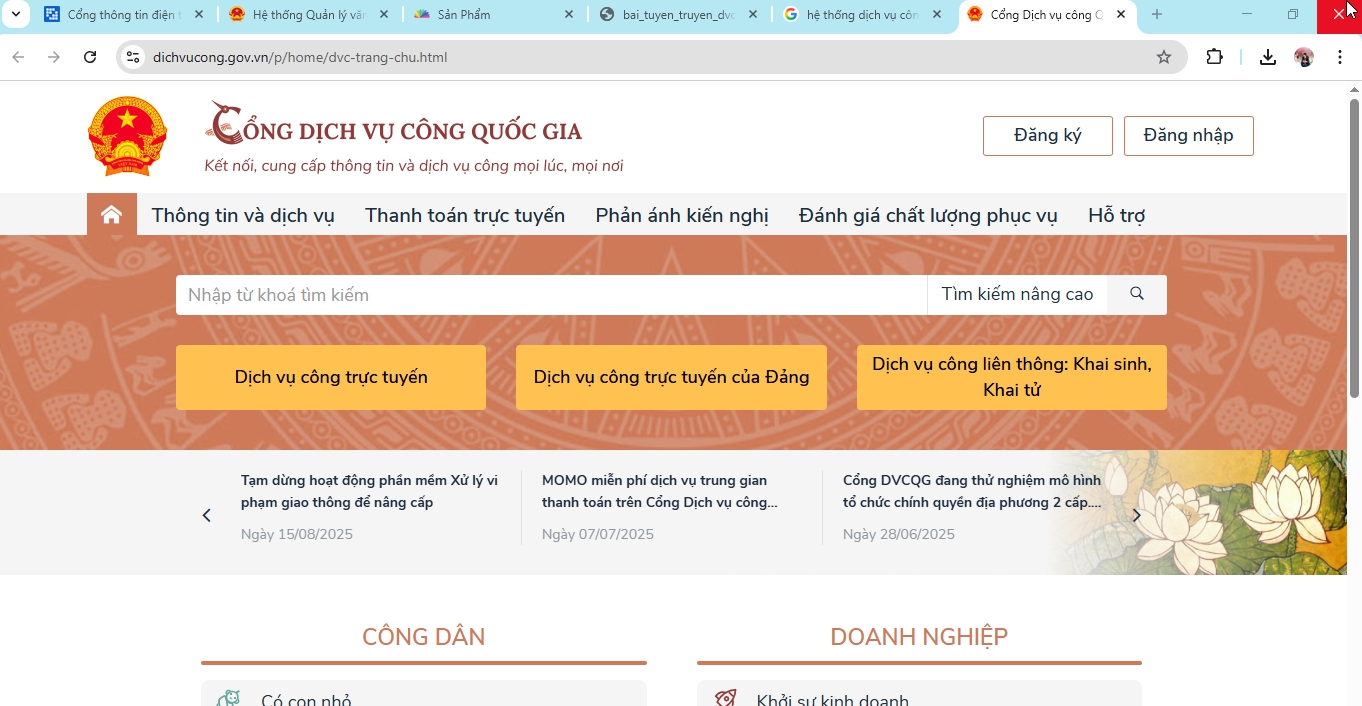Screen dimensions: 1362x706
Task: Click the keyword search input field
Action: (x=550, y=295)
